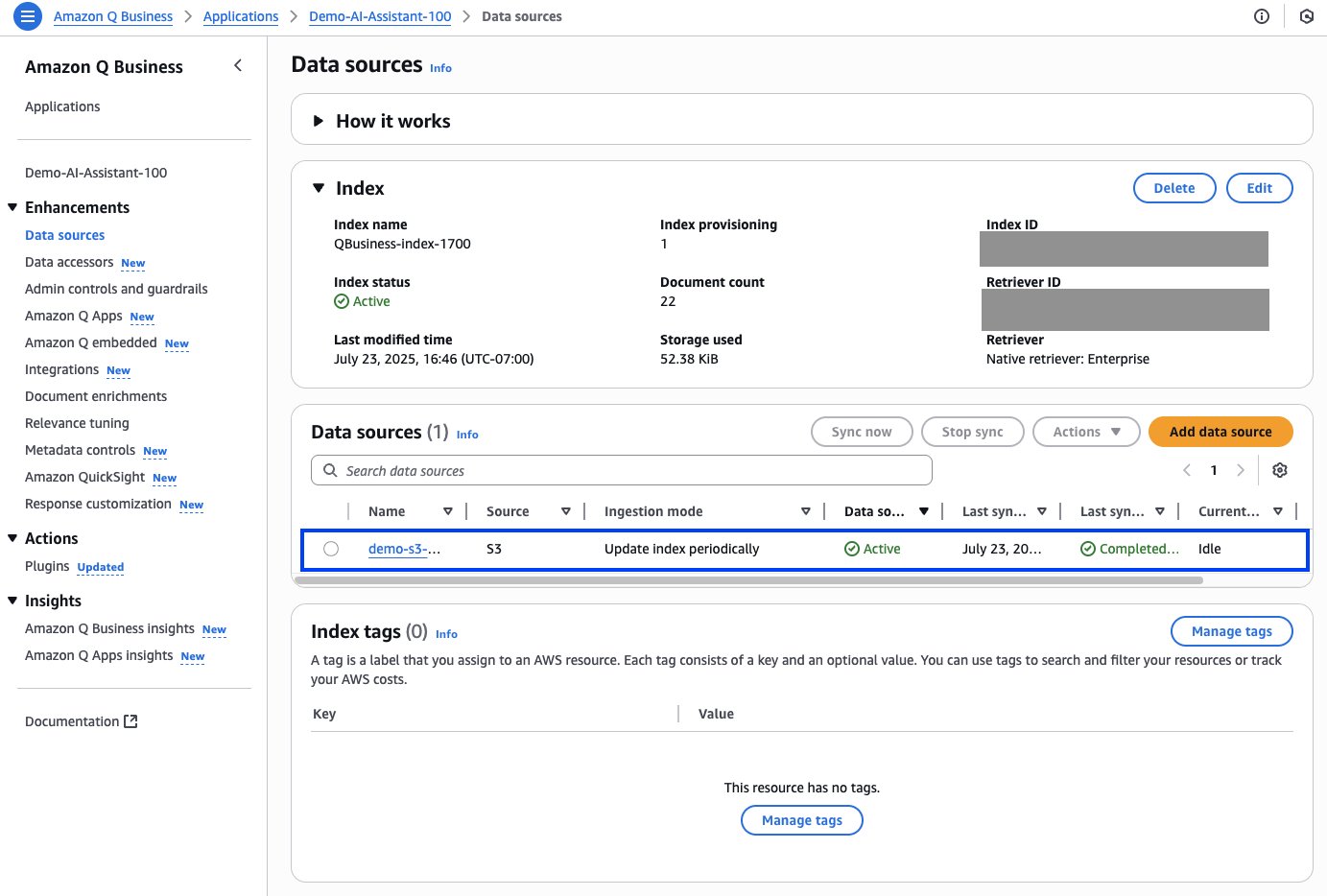
Task: Open Response customization page
Action: point(99,504)
